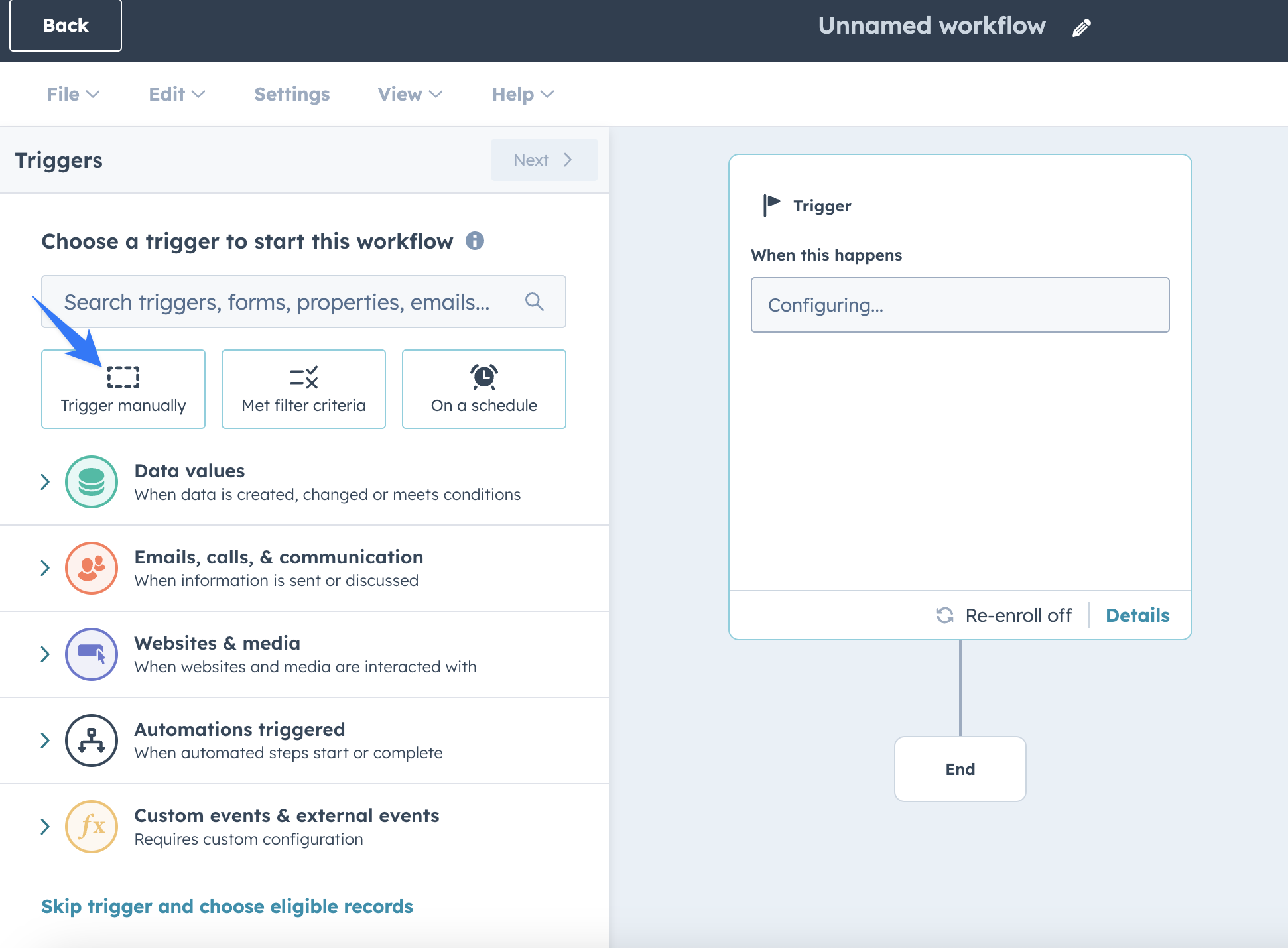This screenshot has height=948, width=1288.
Task: Click the info icon beside trigger heading
Action: click(475, 241)
